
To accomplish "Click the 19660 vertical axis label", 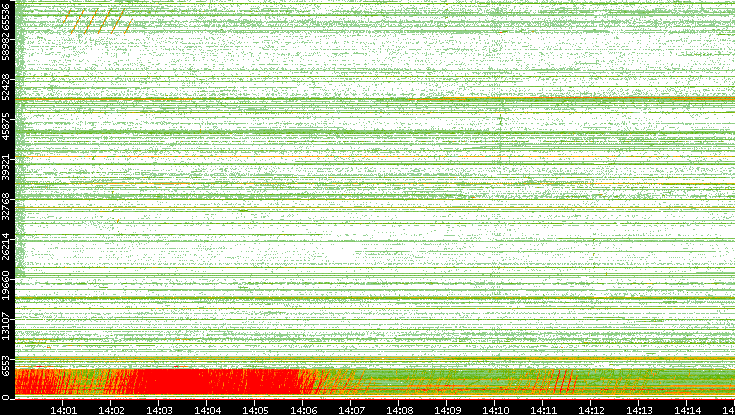I will coord(6,287).
